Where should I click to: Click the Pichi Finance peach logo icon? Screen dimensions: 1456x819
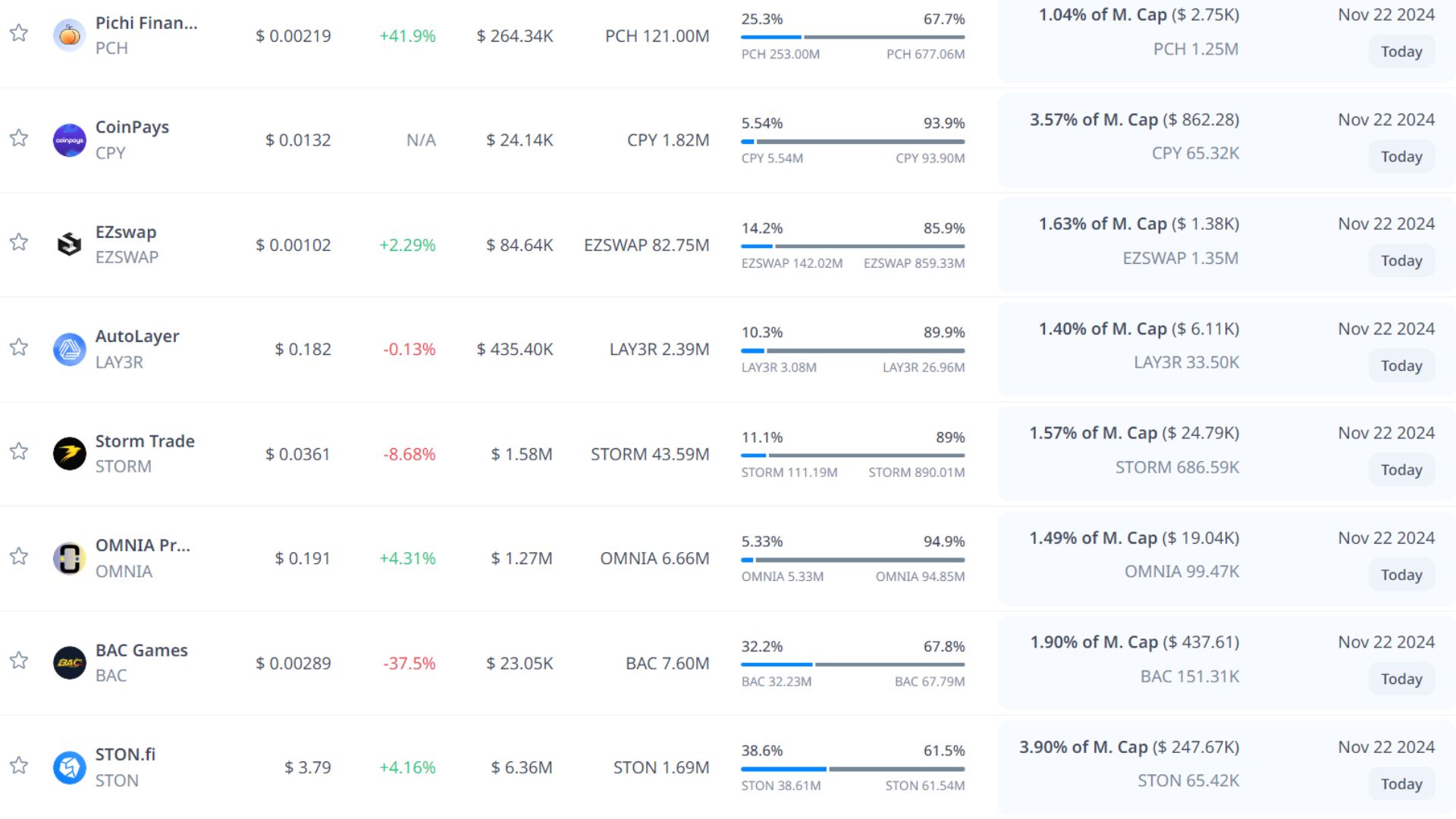(69, 35)
